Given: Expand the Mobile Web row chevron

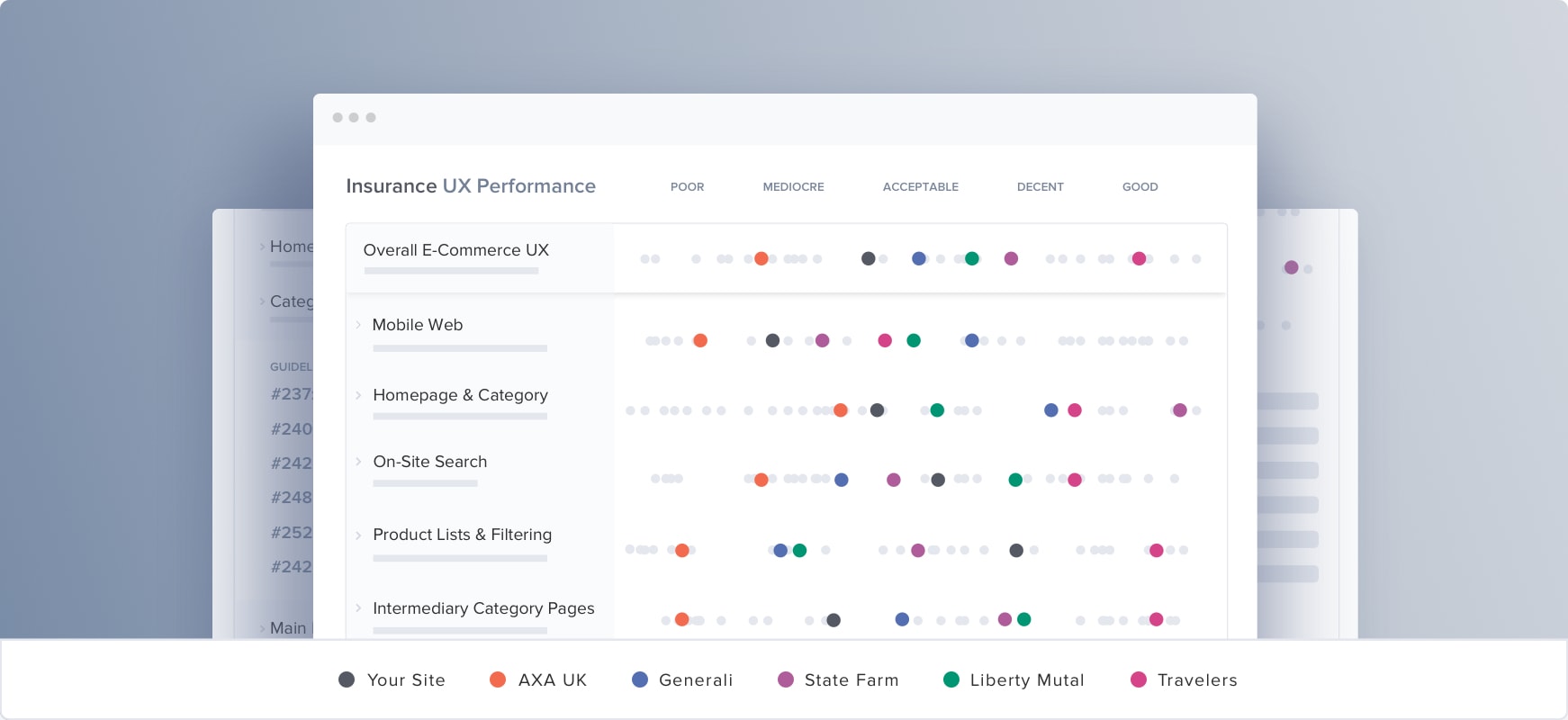Looking at the screenshot, I should pyautogui.click(x=358, y=325).
